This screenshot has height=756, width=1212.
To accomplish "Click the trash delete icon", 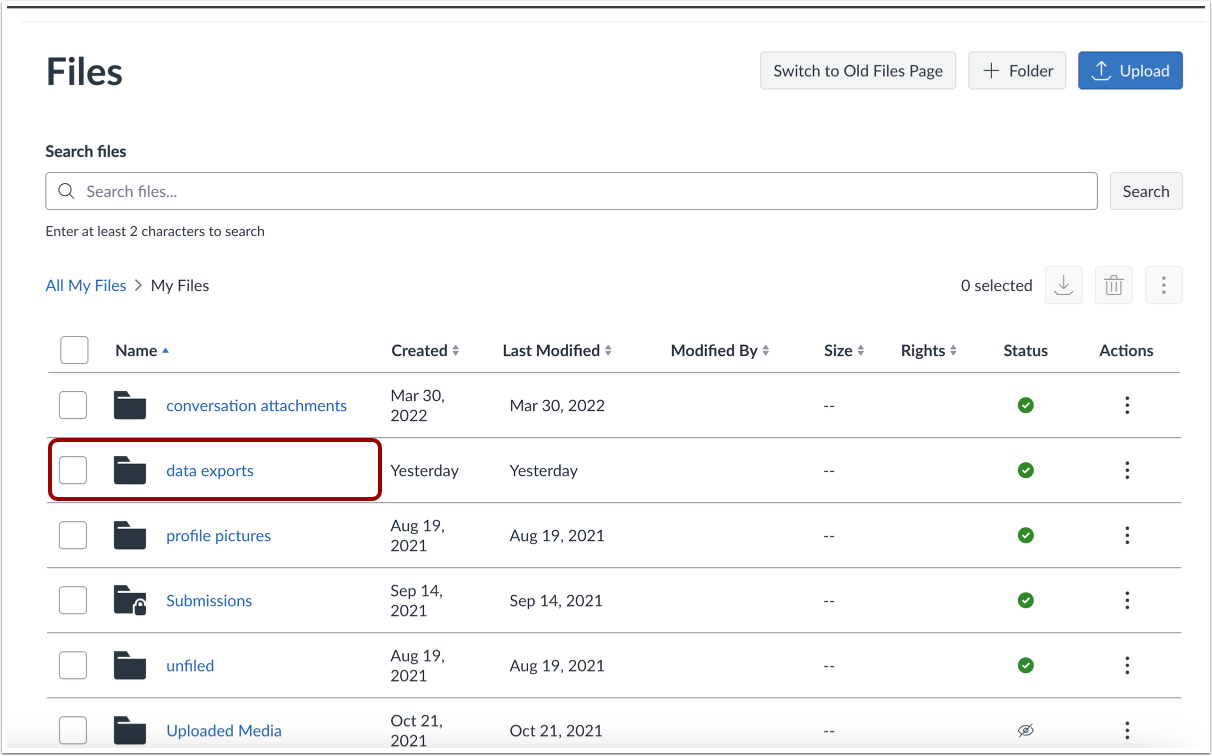I will pos(1113,286).
